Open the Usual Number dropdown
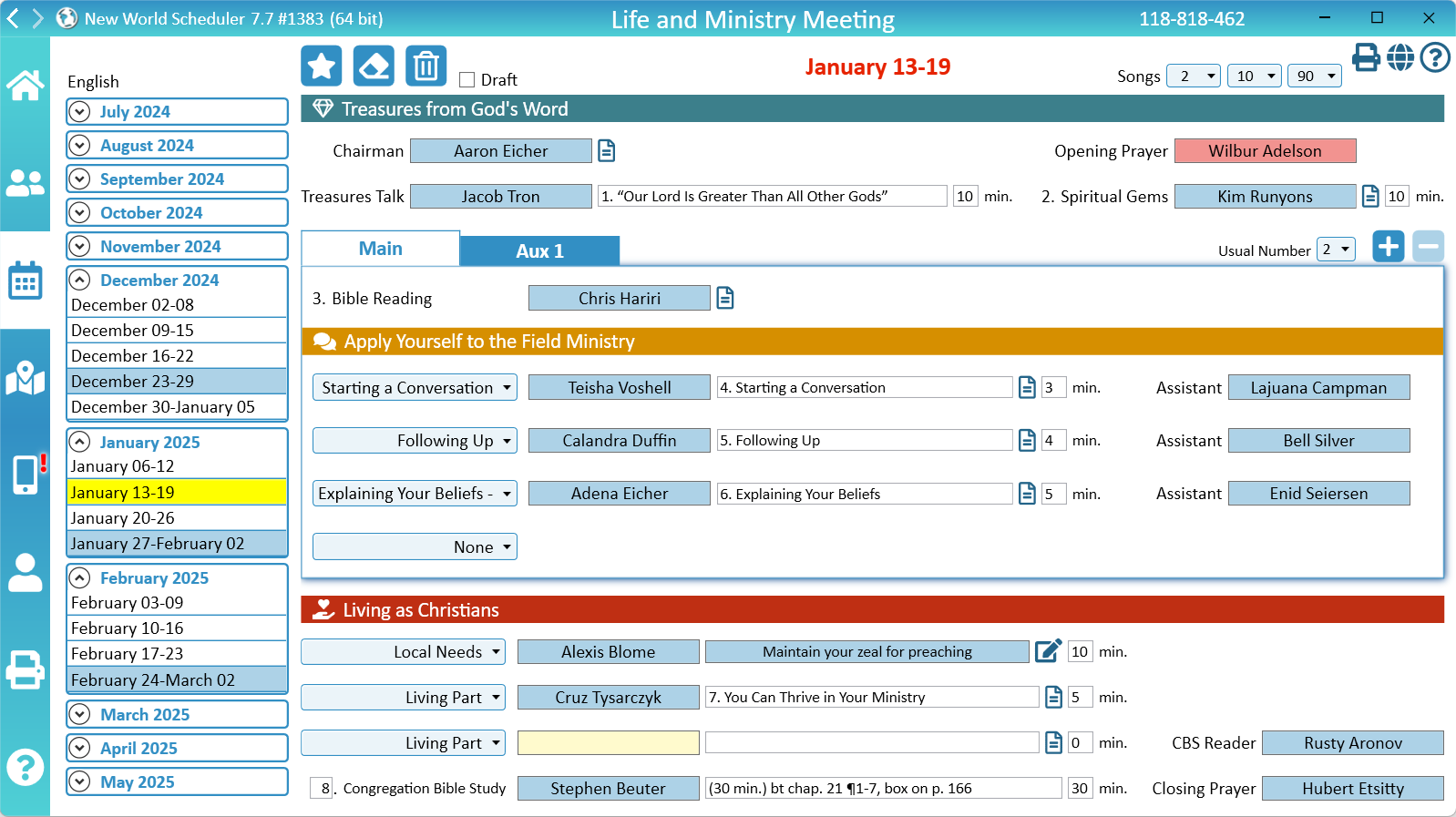The width and height of the screenshot is (1456, 817). pyautogui.click(x=1337, y=249)
